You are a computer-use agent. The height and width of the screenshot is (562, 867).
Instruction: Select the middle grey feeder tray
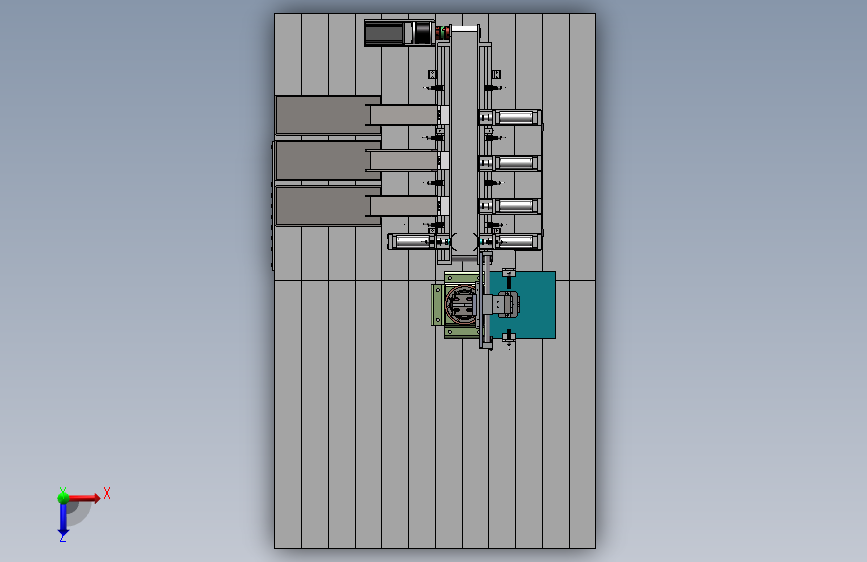point(328,160)
